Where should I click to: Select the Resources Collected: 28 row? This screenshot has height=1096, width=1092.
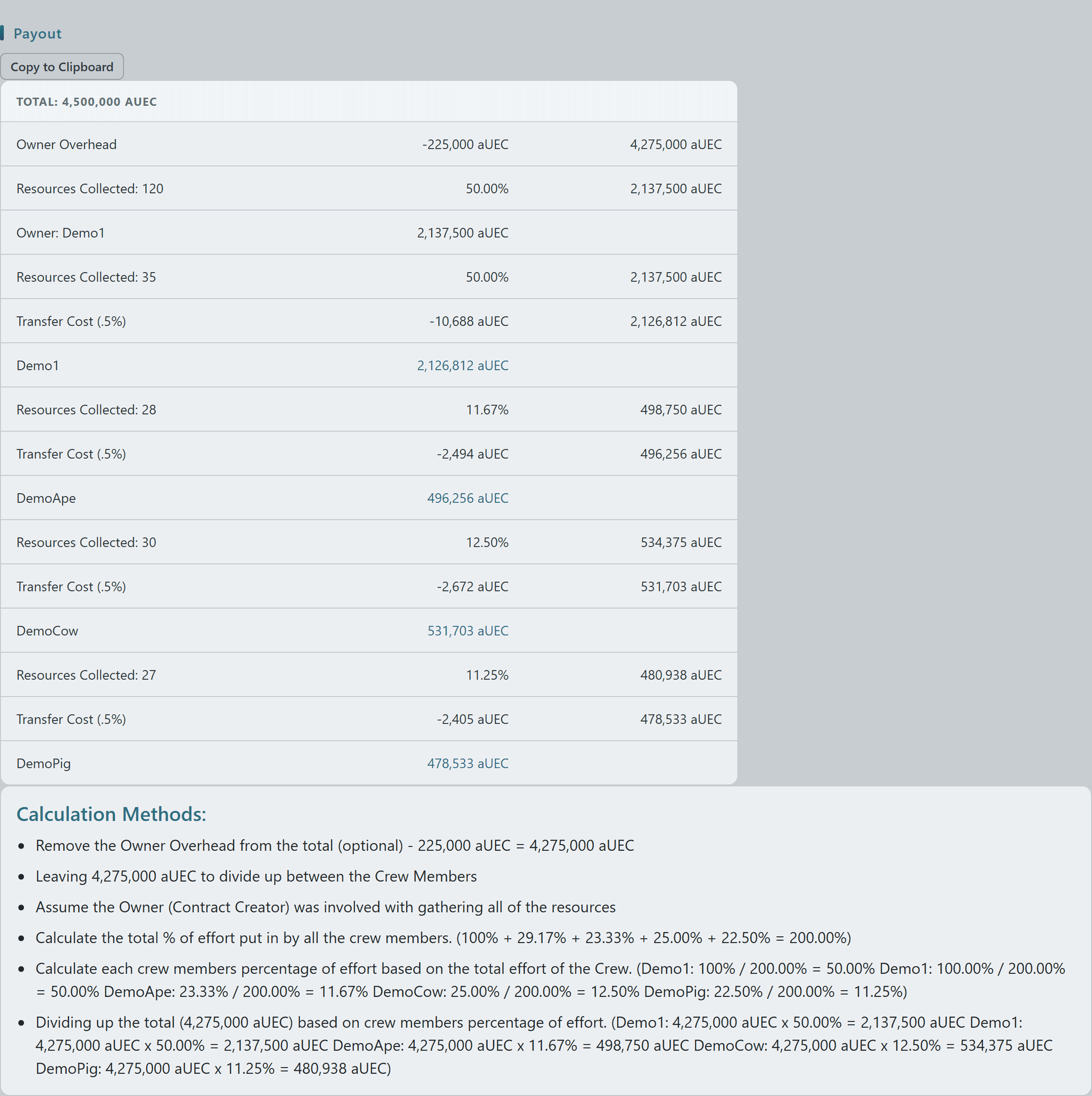point(369,410)
